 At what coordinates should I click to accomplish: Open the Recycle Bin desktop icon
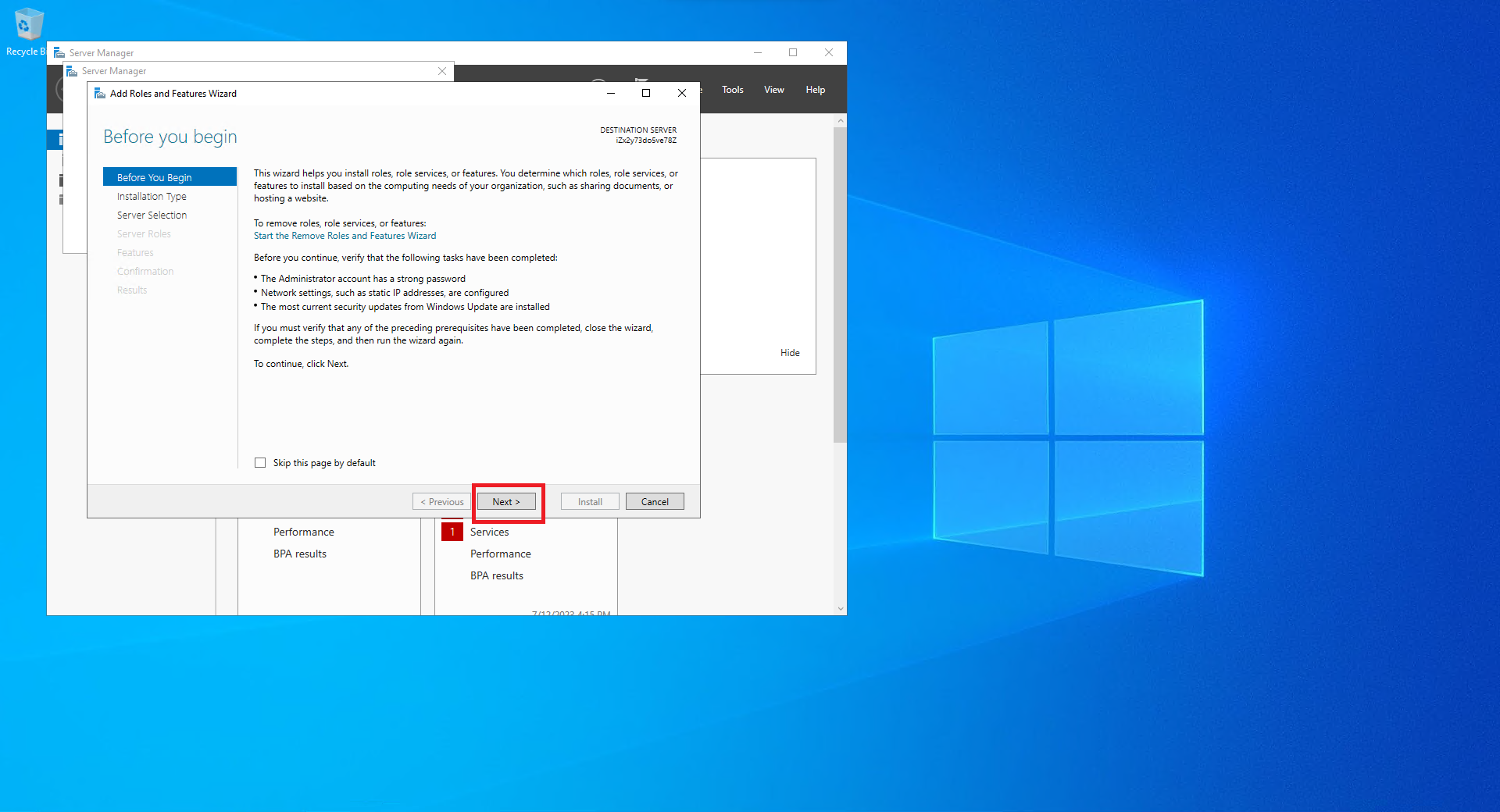[x=27, y=32]
